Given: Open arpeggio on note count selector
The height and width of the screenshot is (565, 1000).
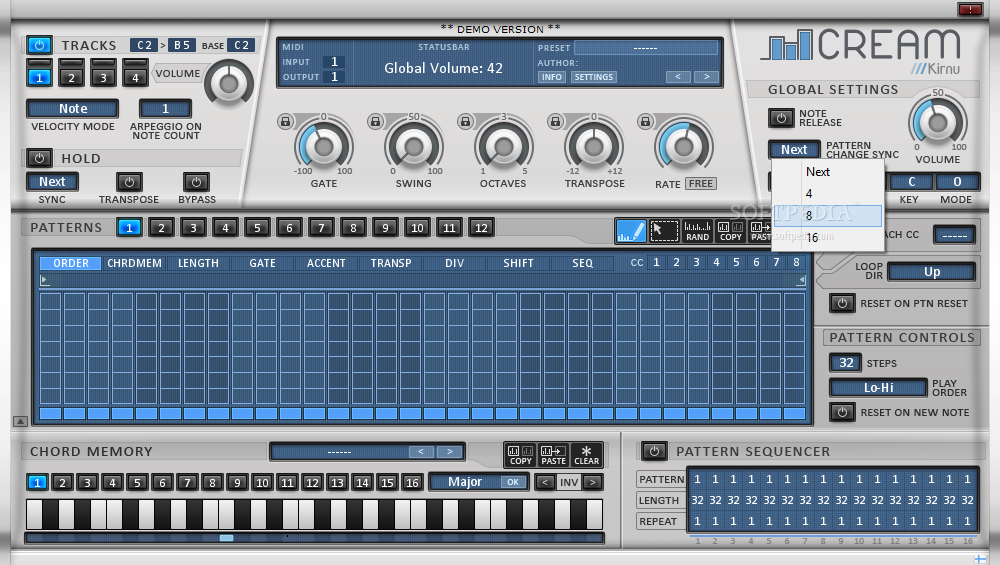Looking at the screenshot, I should 165,109.
